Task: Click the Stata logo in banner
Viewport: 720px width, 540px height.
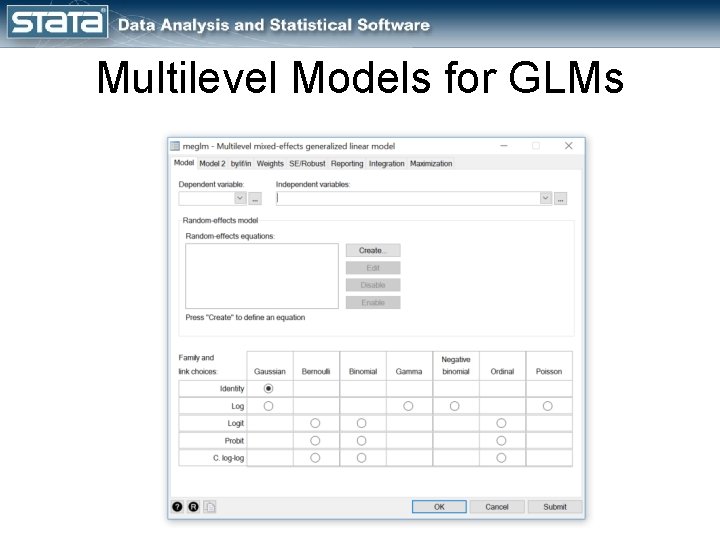Action: coord(57,22)
